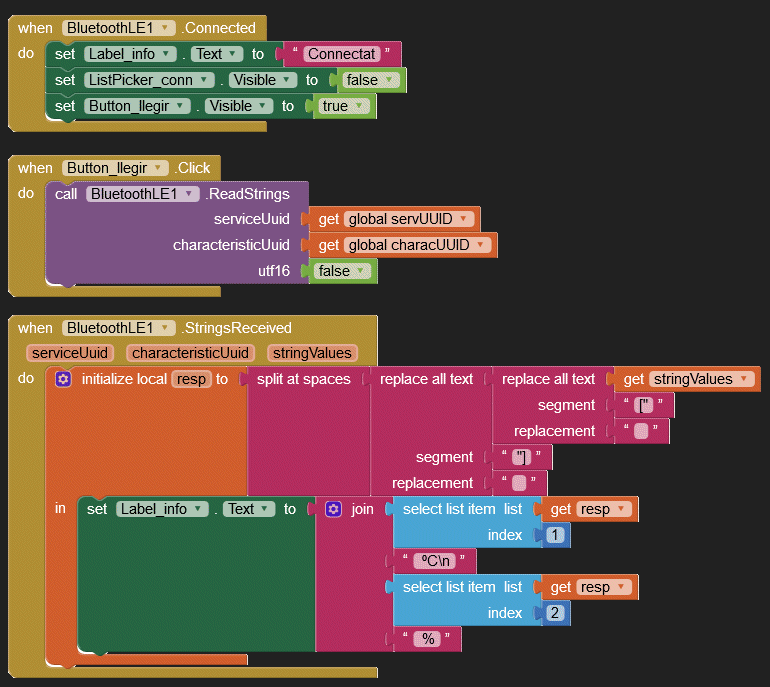Open gear mutator on the join block
Image resolution: width=770 pixels, height=687 pixels.
pos(334,509)
